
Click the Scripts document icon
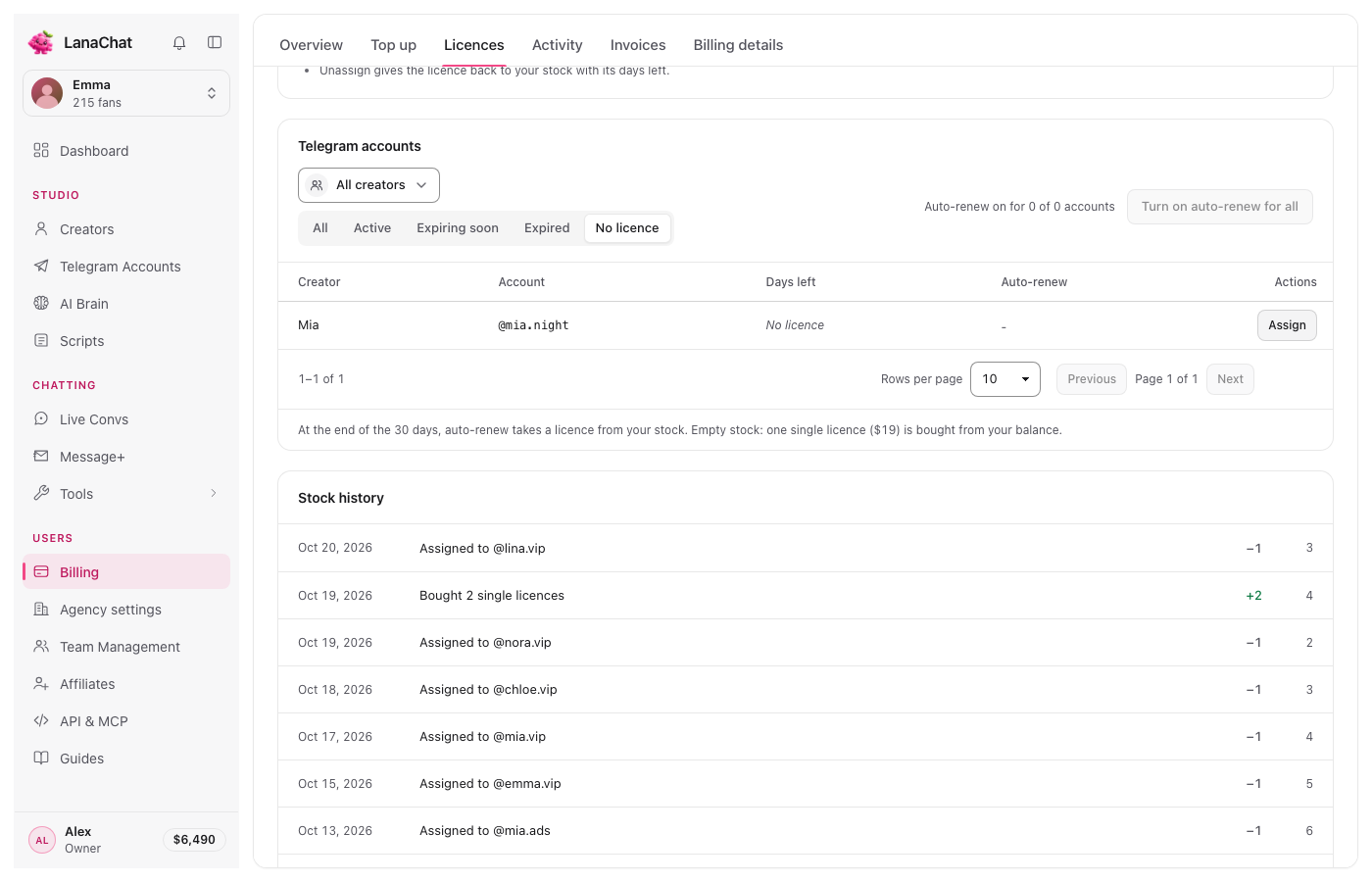[x=41, y=340]
